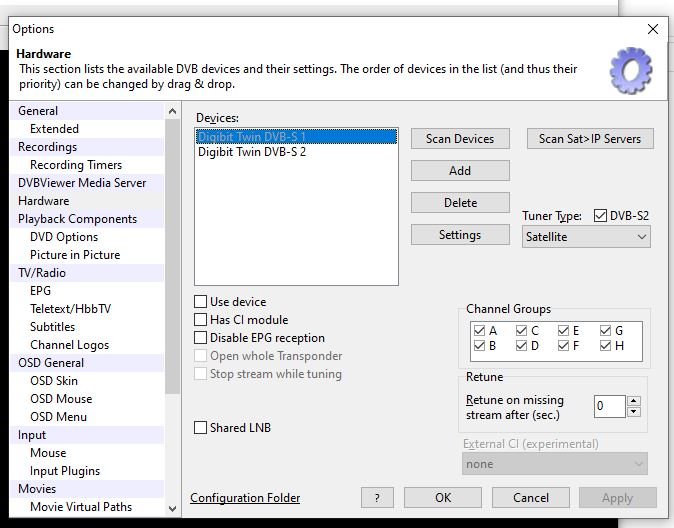Select Digibit Twin DVB-S 2 device
The image size is (674, 528).
(x=252, y=153)
